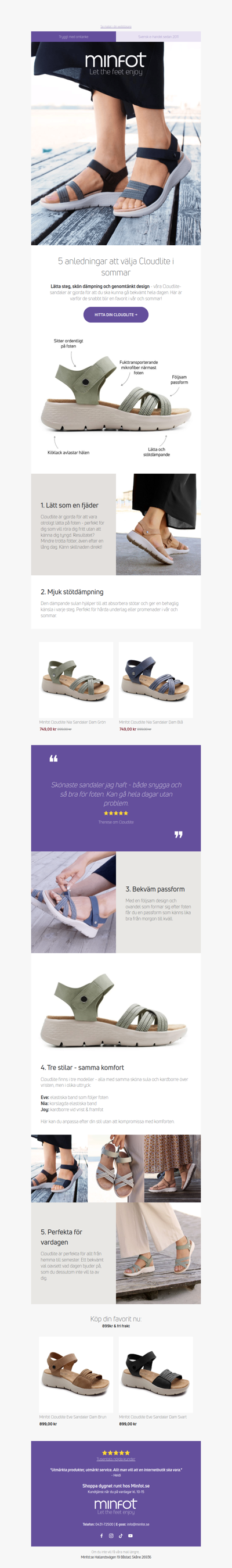The width and height of the screenshot is (232, 1568).
Task: Open the YouTube icon in footer
Action: 130,1535
